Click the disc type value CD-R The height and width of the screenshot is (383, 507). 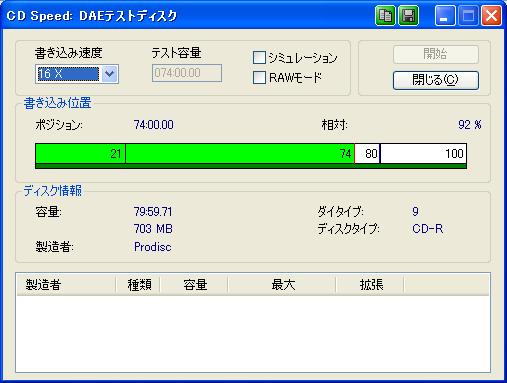point(428,229)
